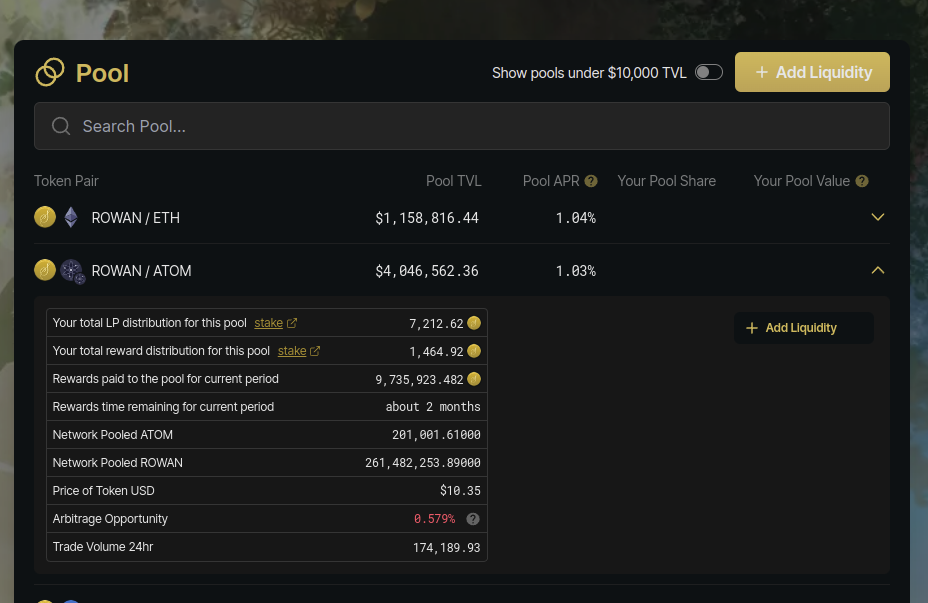The image size is (928, 603).
Task: Click the ROWAN / ETH pair name
Action: (x=136, y=218)
